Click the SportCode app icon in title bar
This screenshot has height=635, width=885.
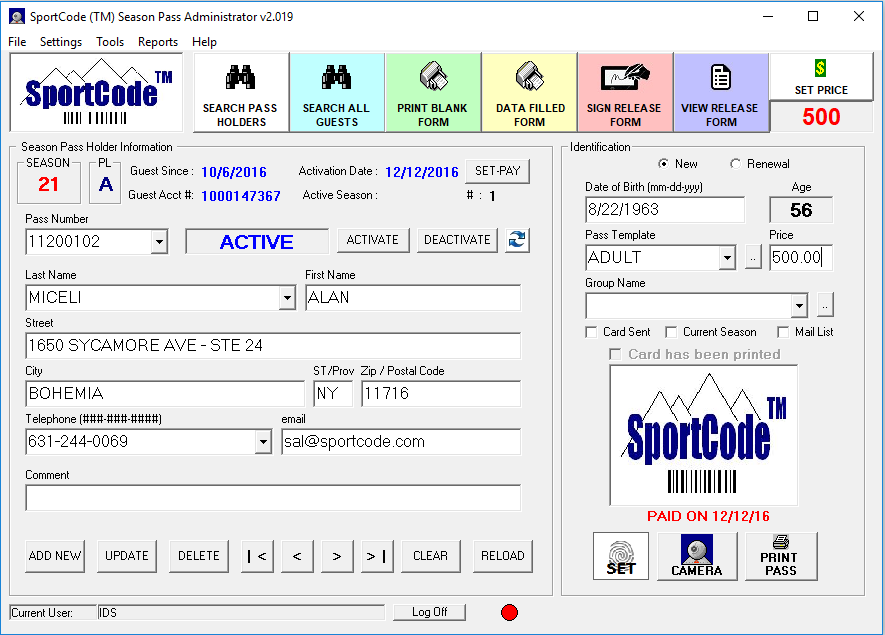[x=17, y=16]
